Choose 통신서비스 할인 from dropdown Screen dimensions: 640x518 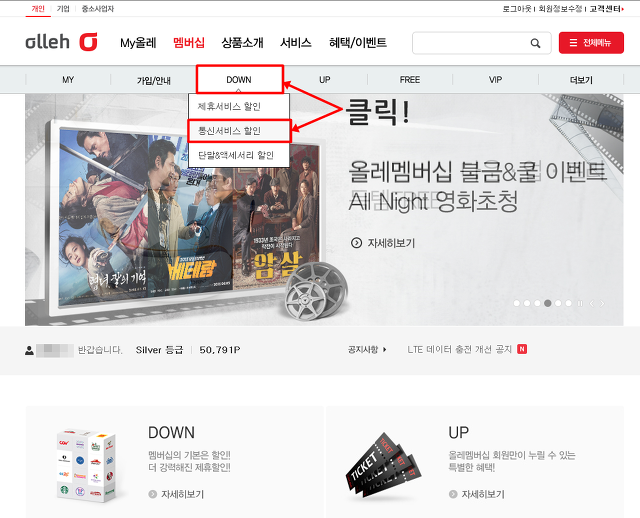click(239, 131)
